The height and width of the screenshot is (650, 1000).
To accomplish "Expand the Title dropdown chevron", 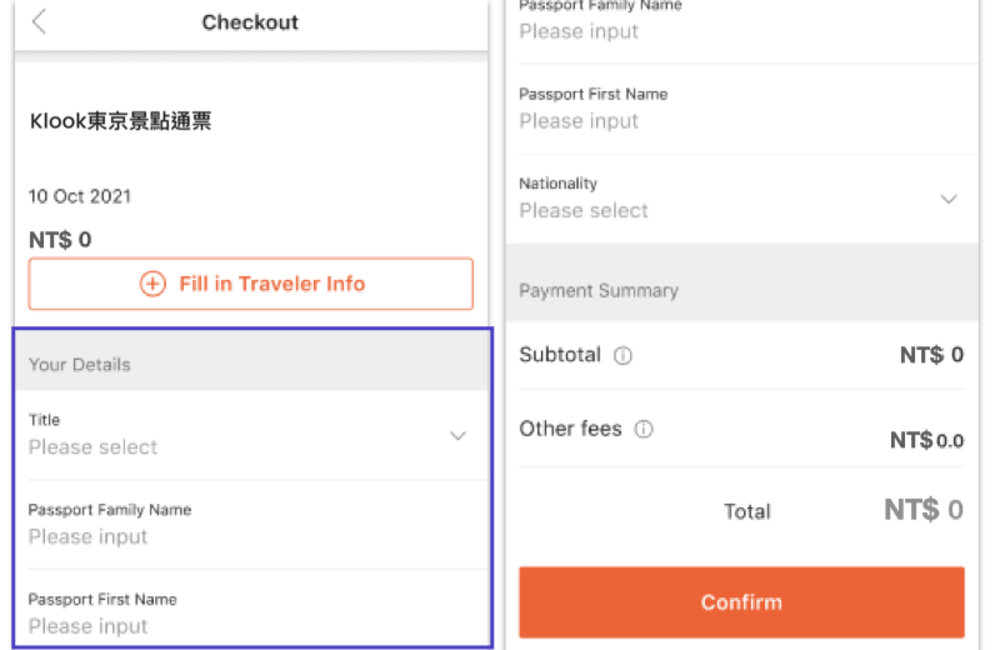I will tap(458, 436).
